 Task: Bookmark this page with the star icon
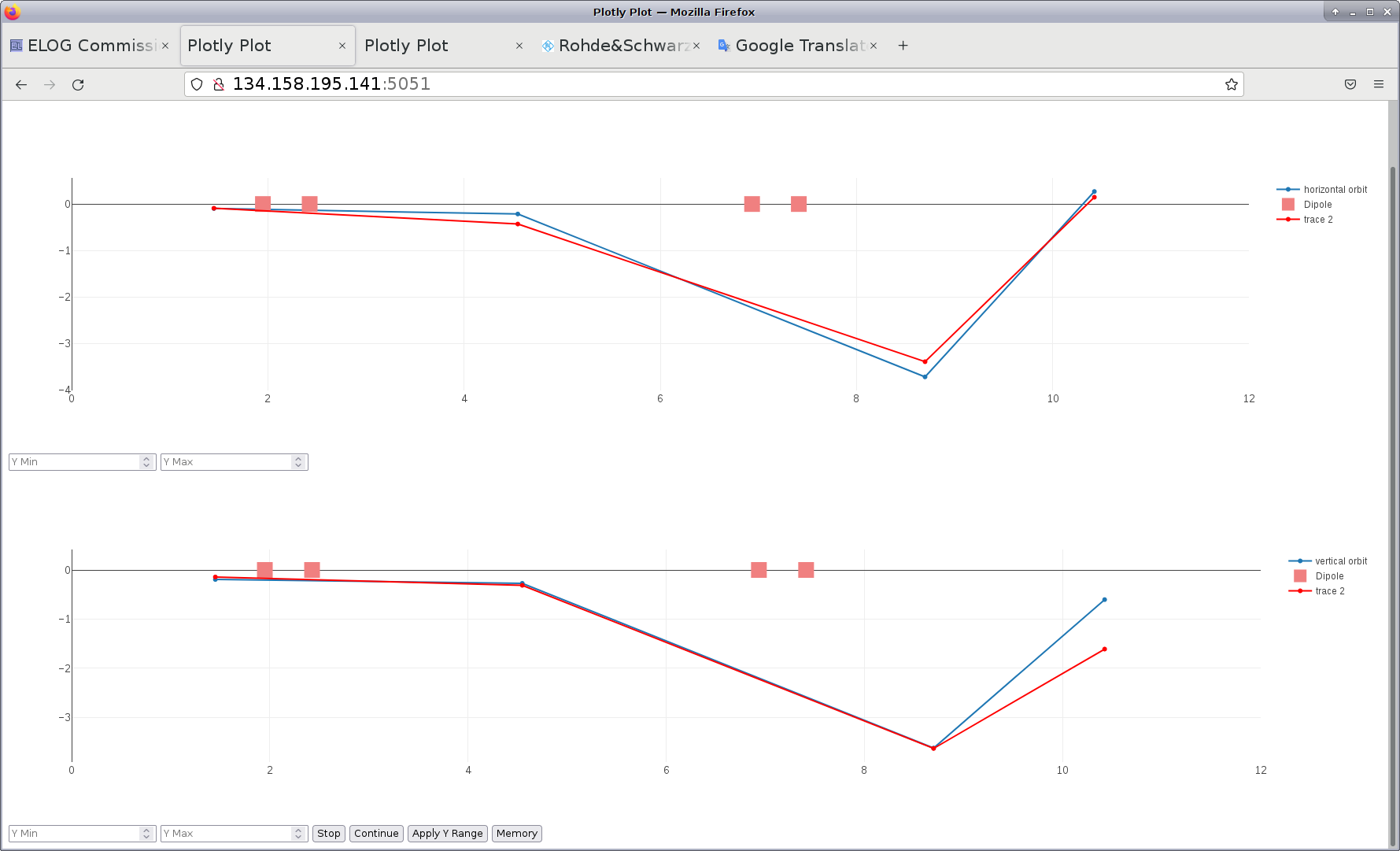[1231, 85]
